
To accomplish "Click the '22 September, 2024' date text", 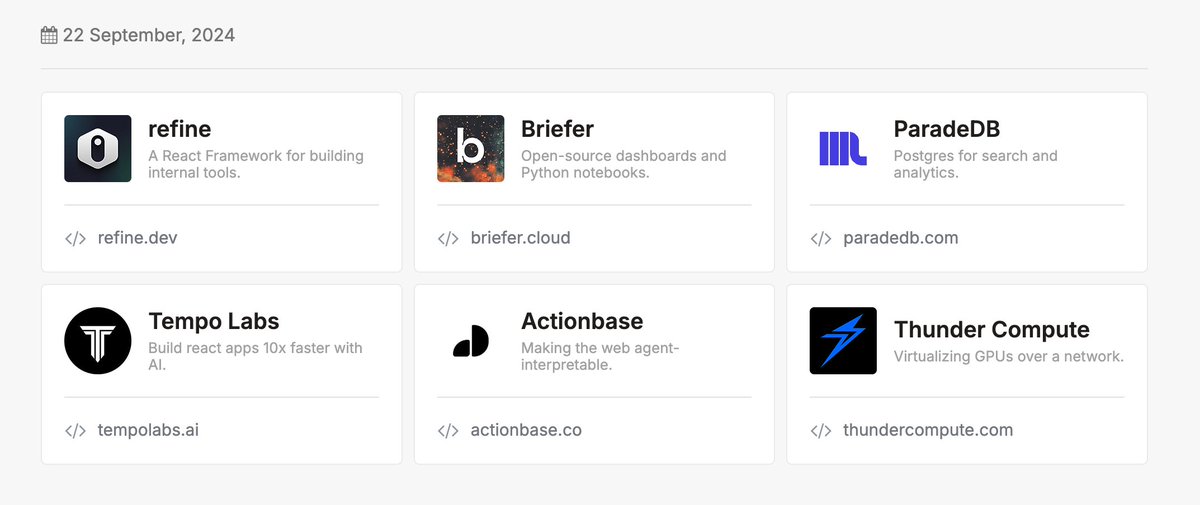I will tap(149, 35).
